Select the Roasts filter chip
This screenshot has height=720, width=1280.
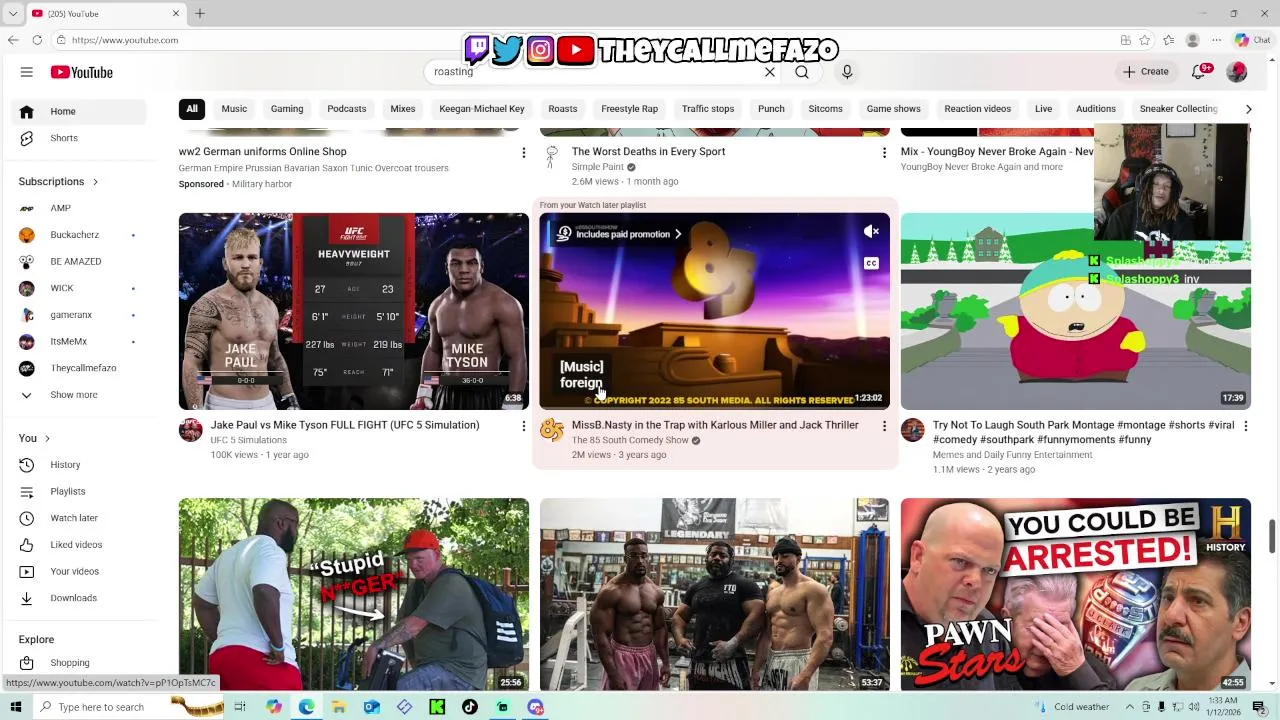click(563, 109)
